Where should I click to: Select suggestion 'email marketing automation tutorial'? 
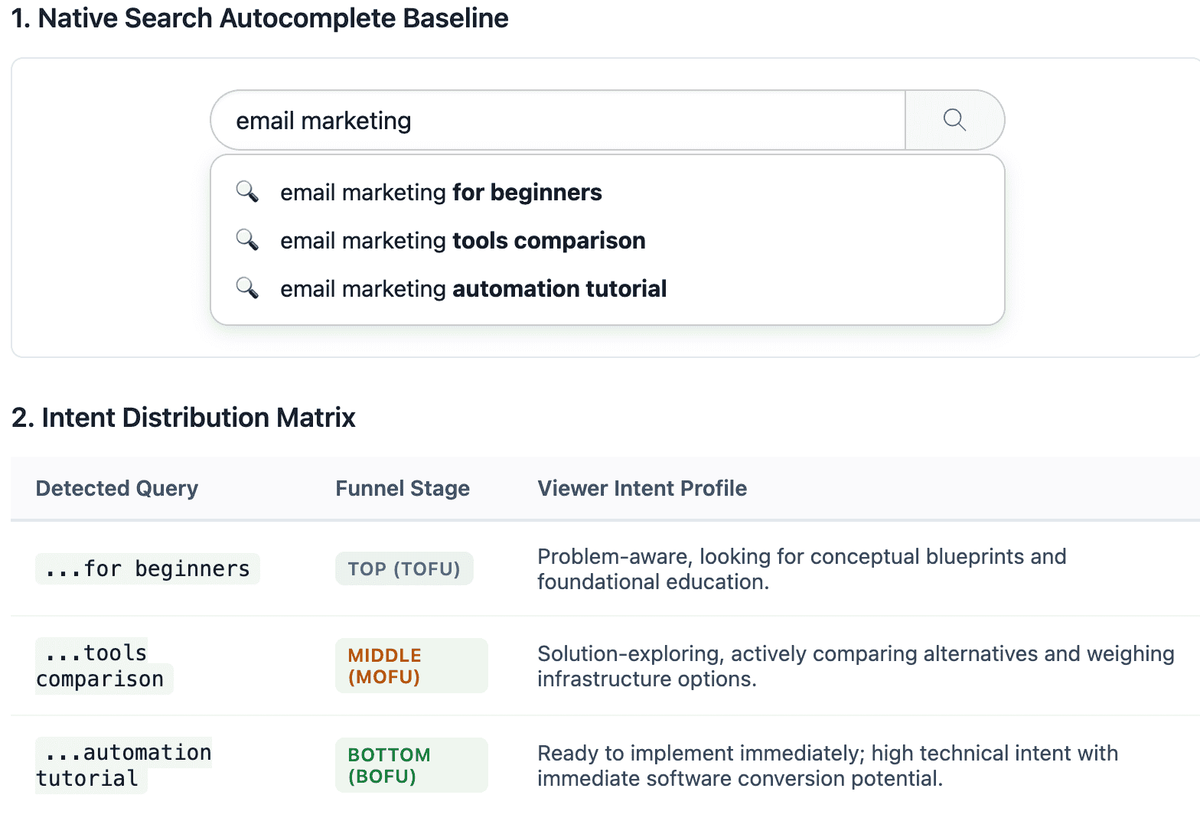[607, 289]
